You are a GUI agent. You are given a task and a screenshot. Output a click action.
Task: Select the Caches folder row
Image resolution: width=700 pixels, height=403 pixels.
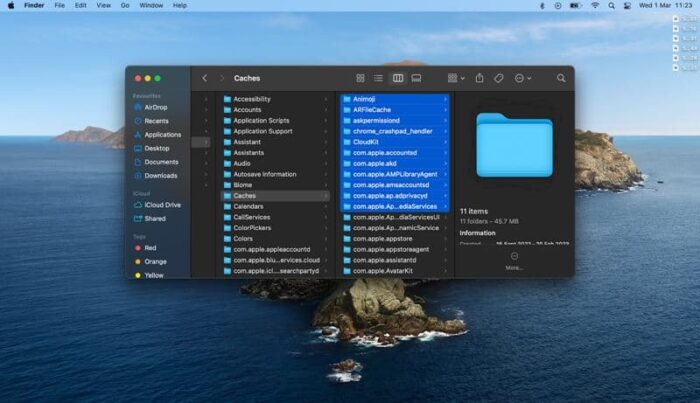(276, 195)
